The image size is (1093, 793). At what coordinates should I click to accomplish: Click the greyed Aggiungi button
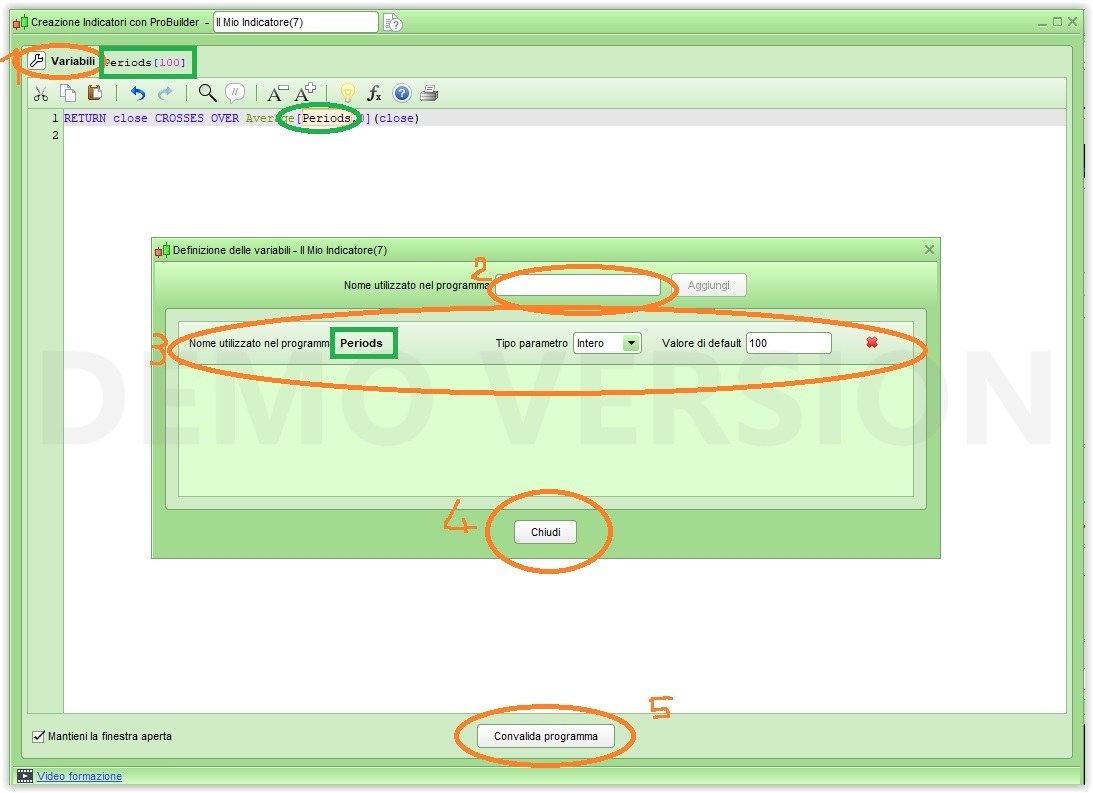pos(708,285)
